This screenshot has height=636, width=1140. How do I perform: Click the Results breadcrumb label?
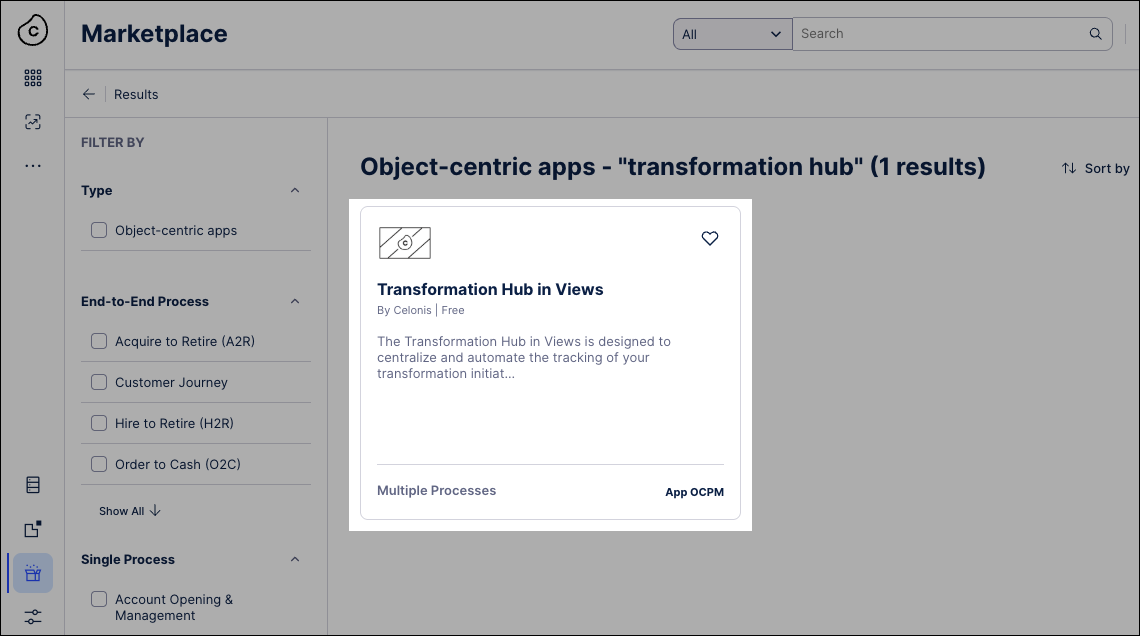click(136, 94)
